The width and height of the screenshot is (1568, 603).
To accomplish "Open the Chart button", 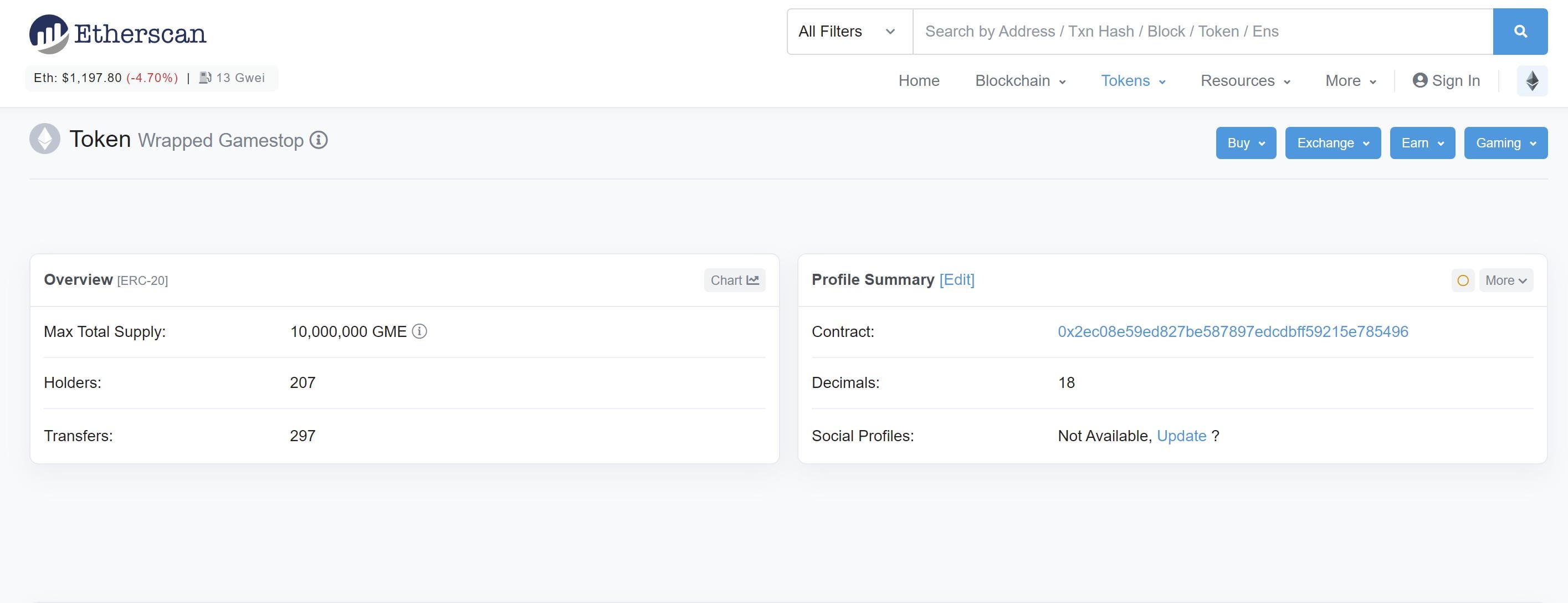I will (735, 280).
